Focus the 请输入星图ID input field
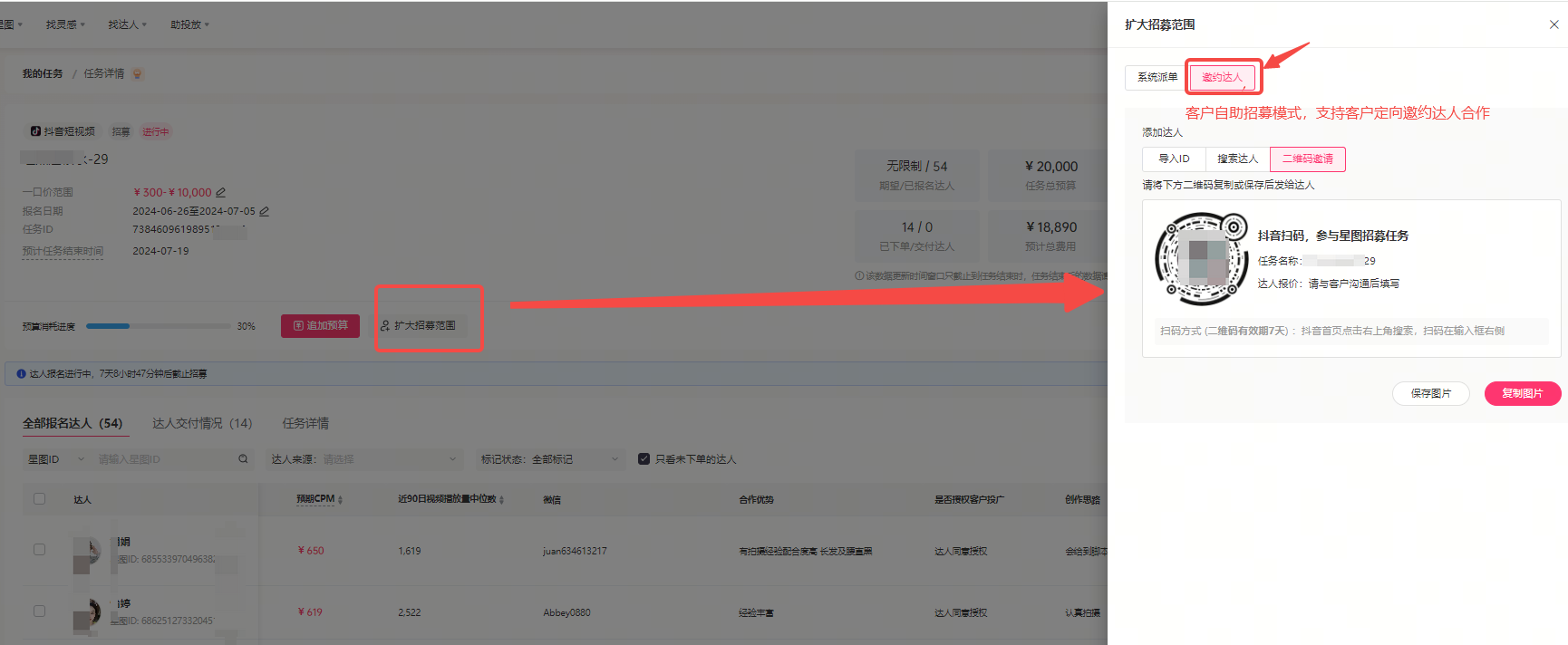Screen dimensions: 1568x645 point(163,459)
